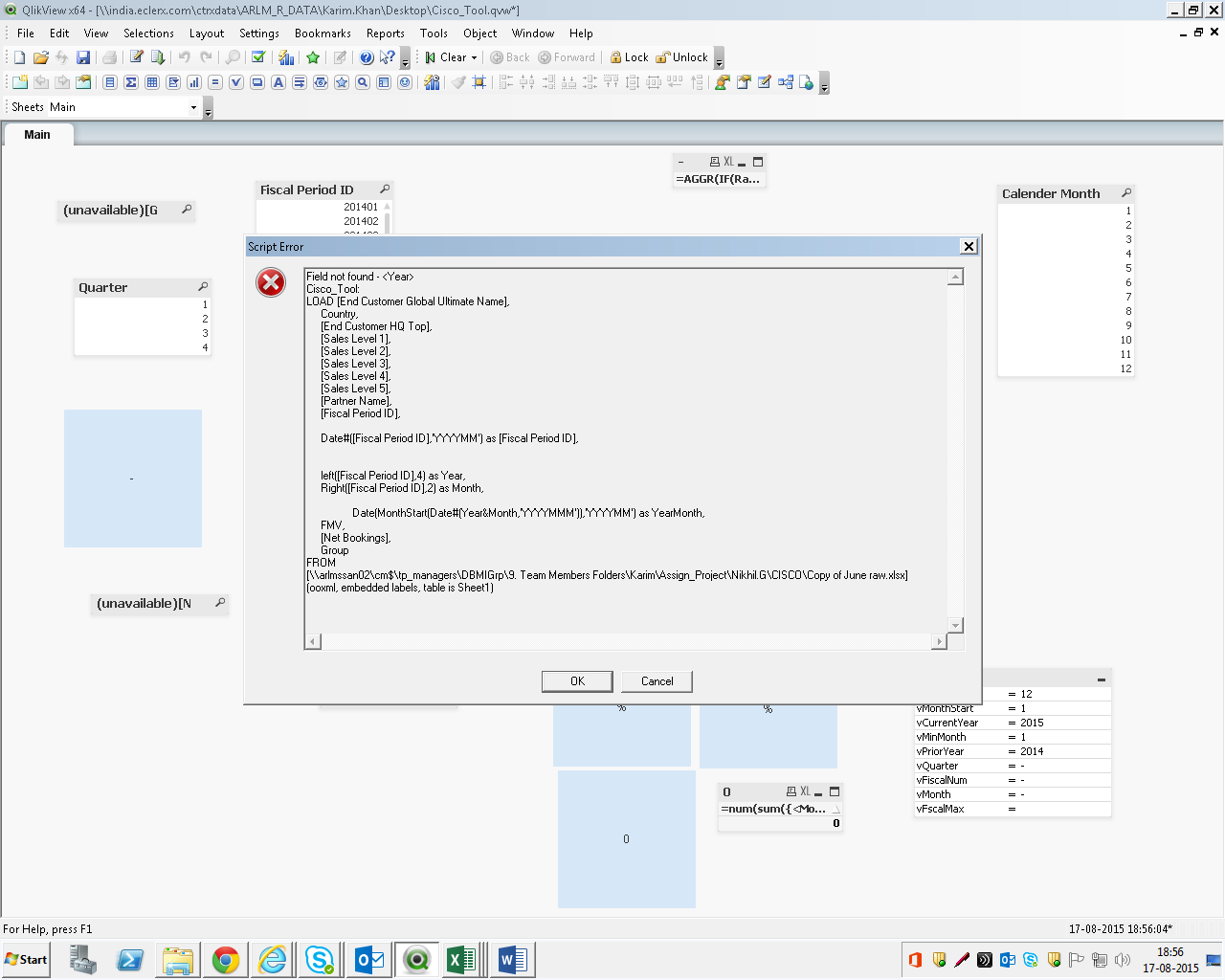Maximize the AGGR chart object
The width and height of the screenshot is (1225, 980).
(758, 162)
